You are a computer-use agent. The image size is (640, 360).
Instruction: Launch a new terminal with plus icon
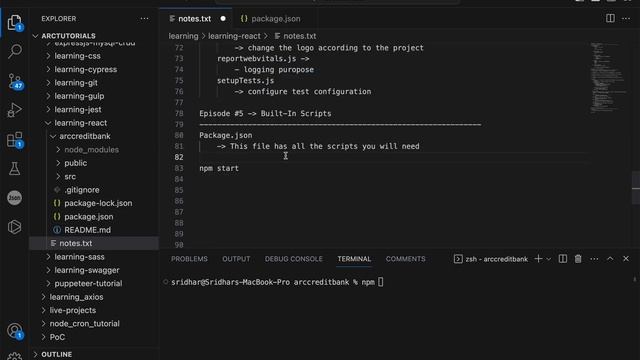pos(538,259)
